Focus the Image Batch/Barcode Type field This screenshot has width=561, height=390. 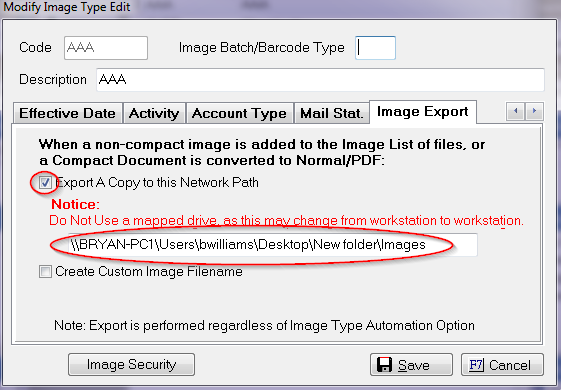pyautogui.click(x=375, y=48)
